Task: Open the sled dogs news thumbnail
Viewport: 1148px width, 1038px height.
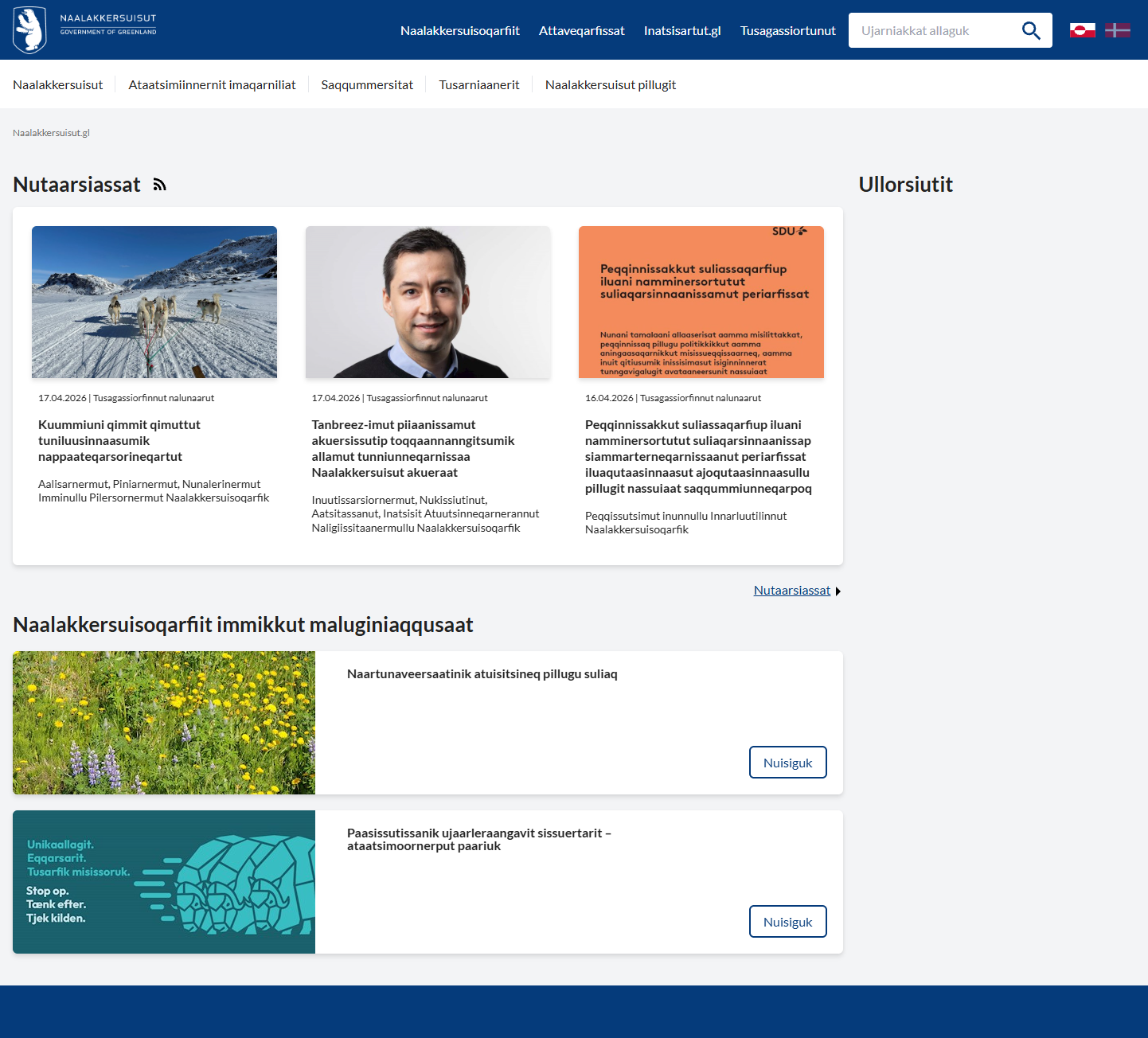Action: pyautogui.click(x=154, y=302)
